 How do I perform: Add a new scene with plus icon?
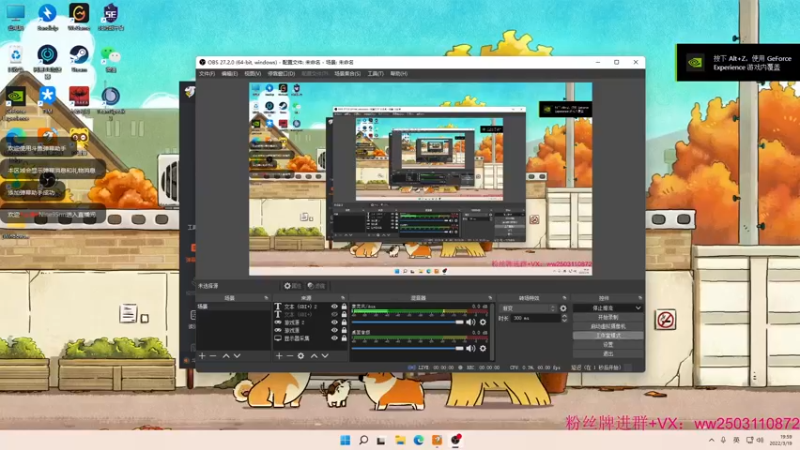pyautogui.click(x=202, y=356)
